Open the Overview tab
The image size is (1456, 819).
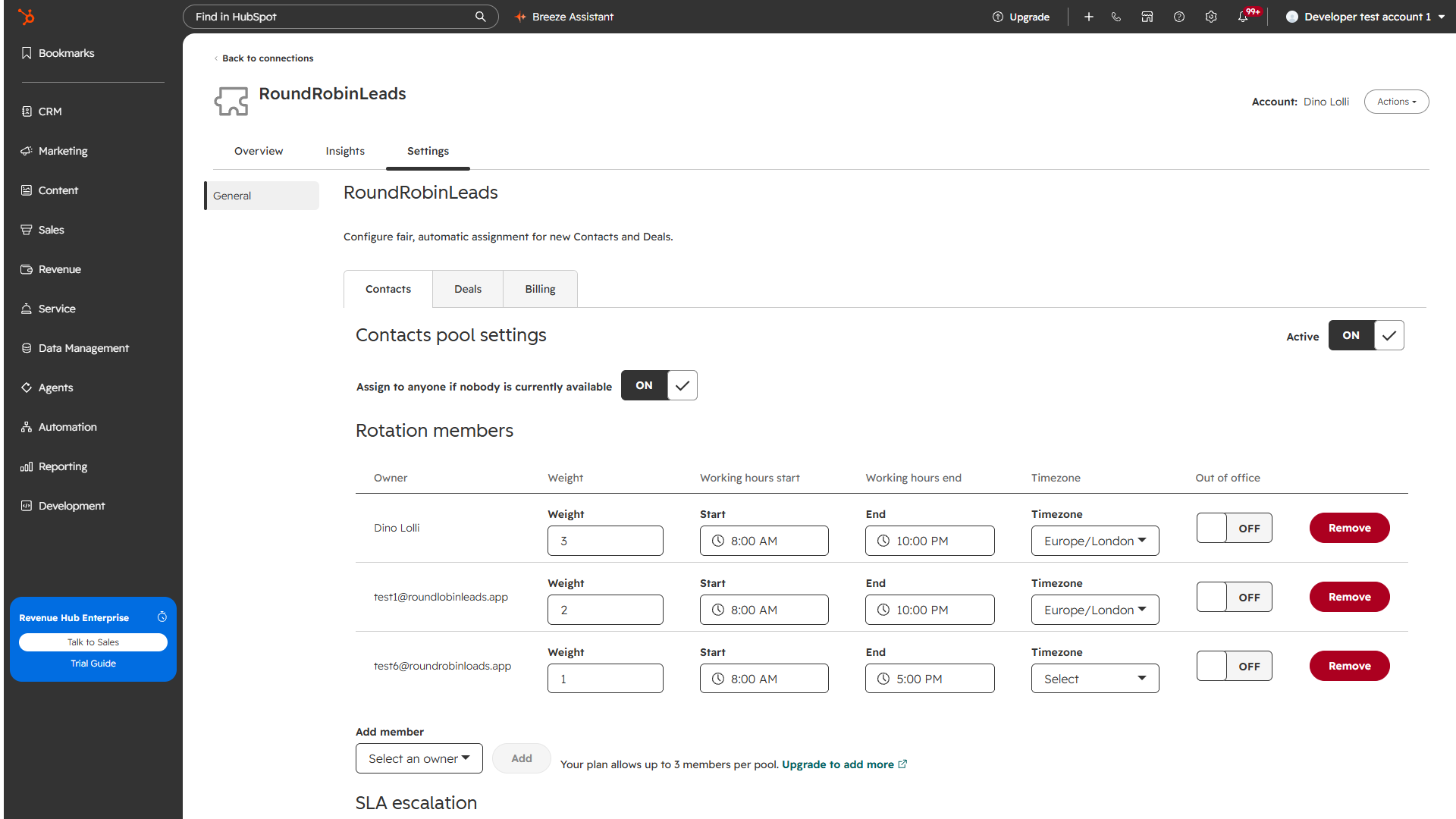(x=259, y=151)
